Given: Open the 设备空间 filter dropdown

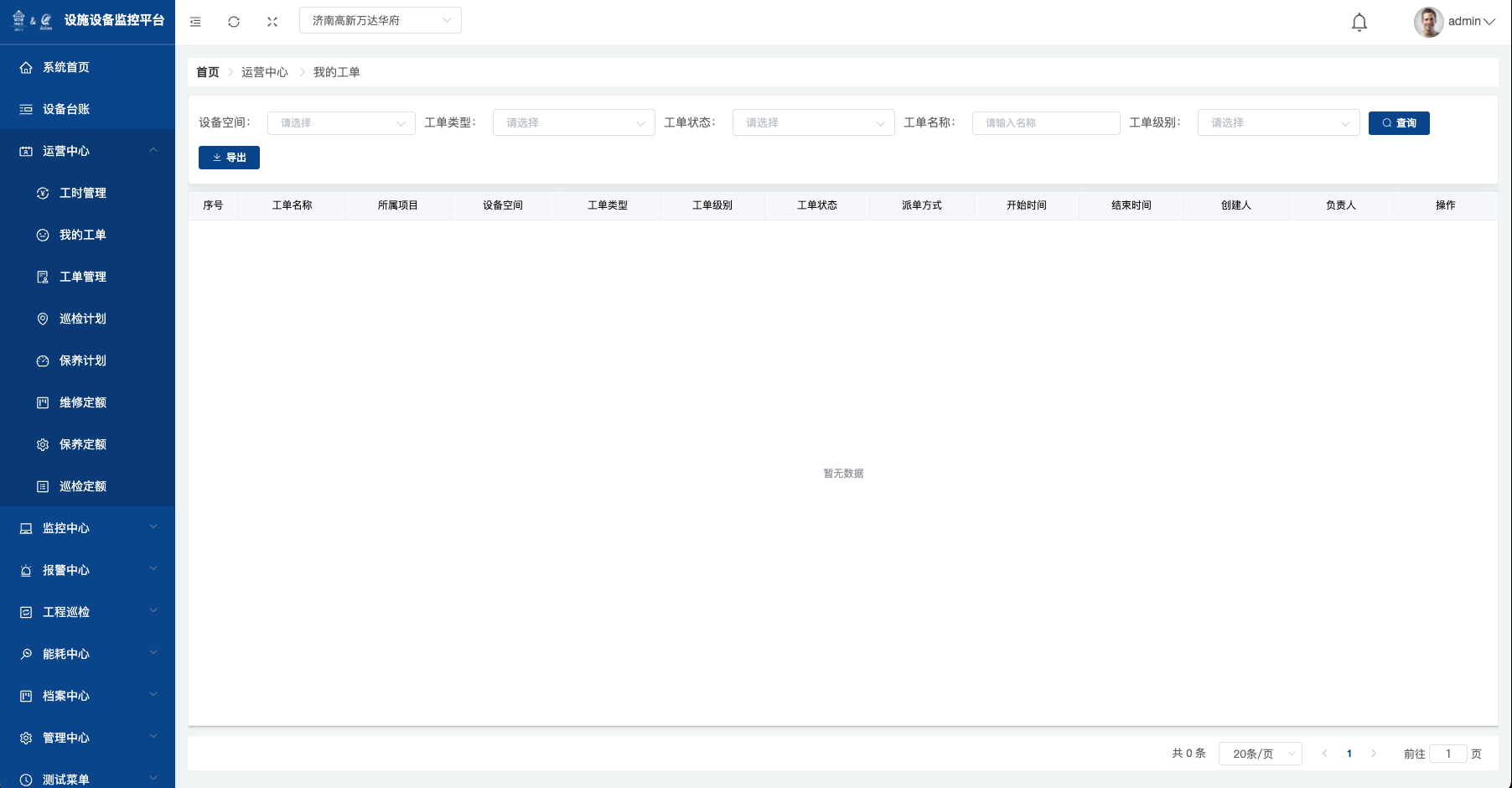Looking at the screenshot, I should 341,123.
